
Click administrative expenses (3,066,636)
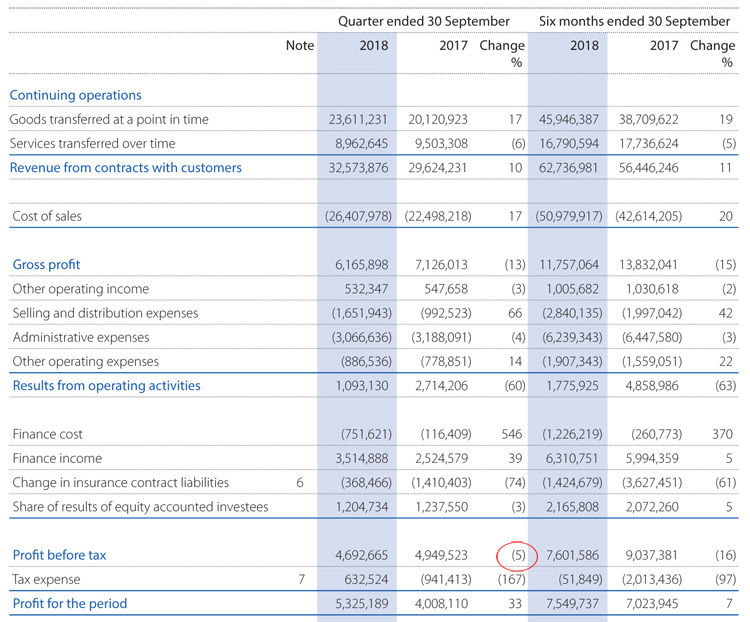362,337
